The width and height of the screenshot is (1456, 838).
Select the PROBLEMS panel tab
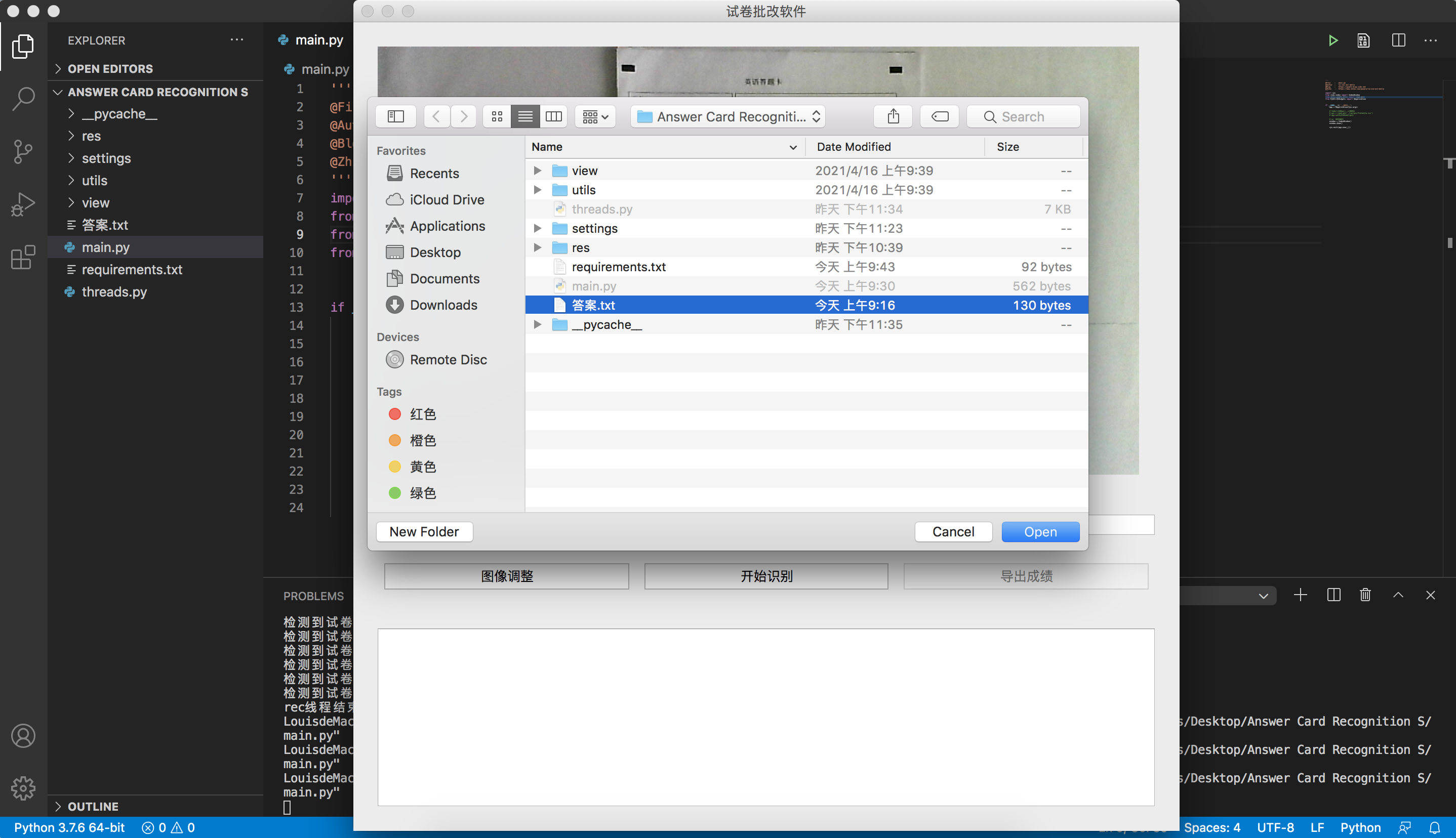point(313,596)
